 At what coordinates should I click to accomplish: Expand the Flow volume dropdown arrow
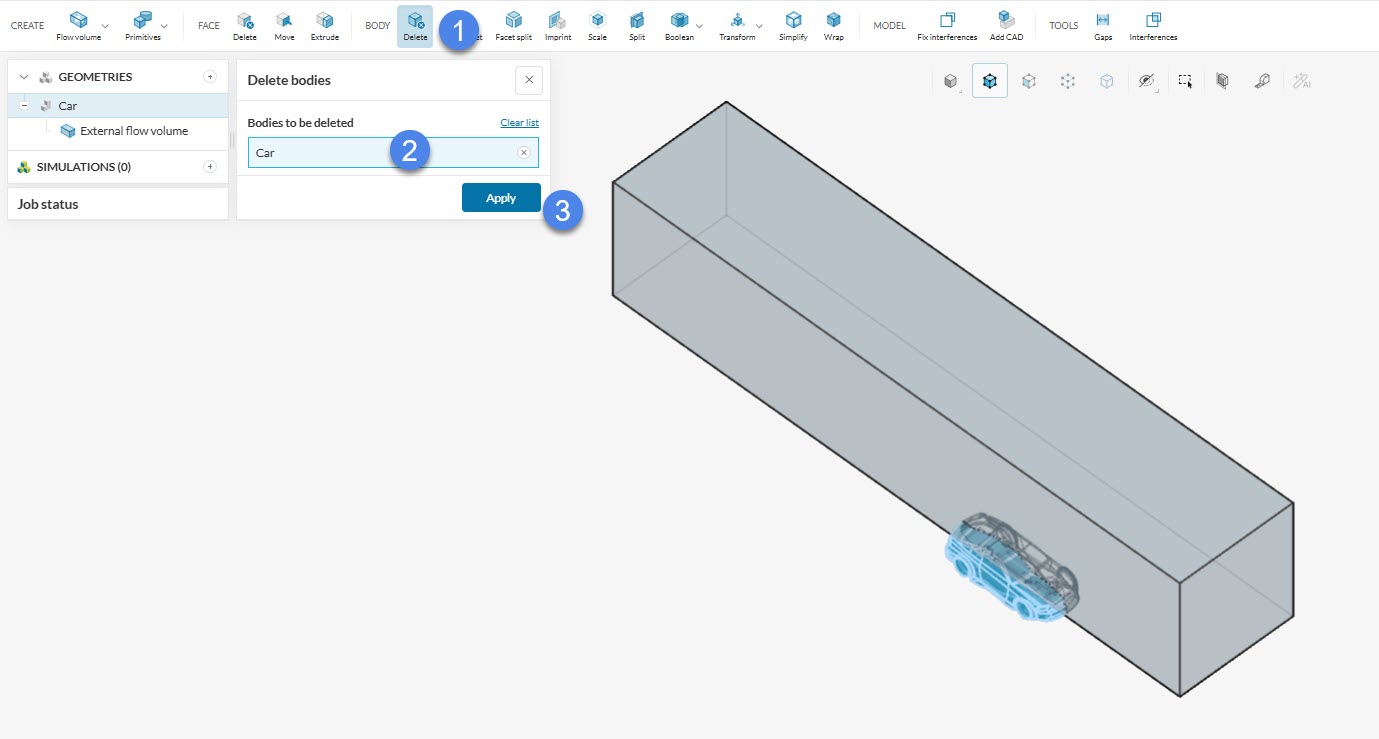point(105,25)
